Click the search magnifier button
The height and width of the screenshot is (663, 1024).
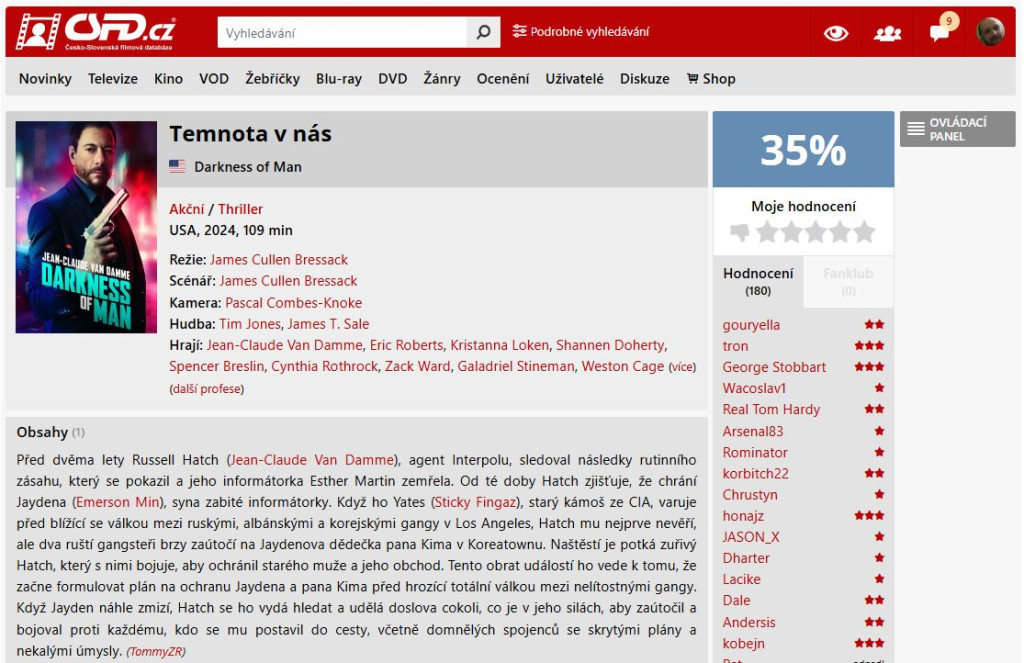point(483,32)
